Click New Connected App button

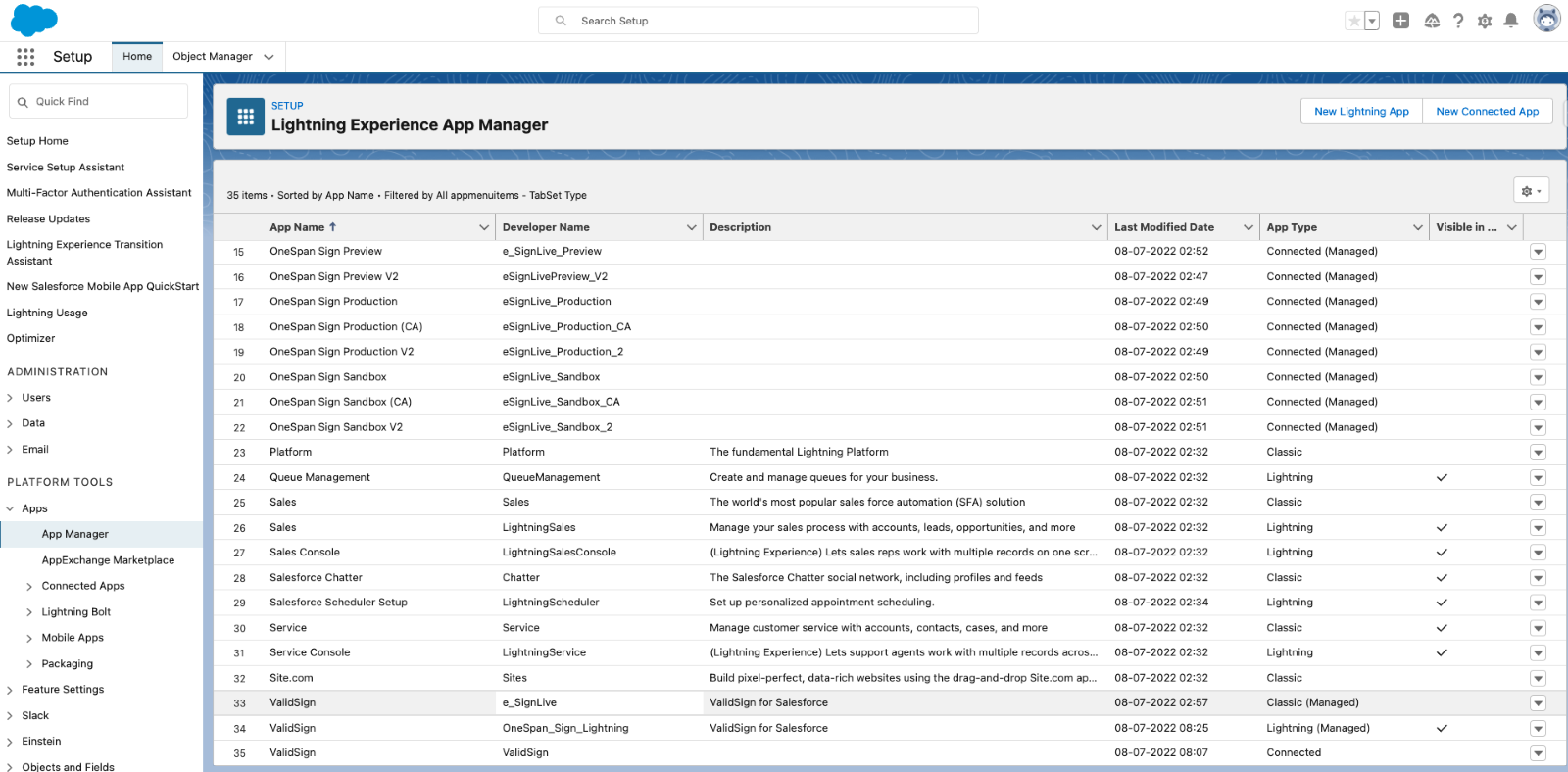(x=1488, y=112)
